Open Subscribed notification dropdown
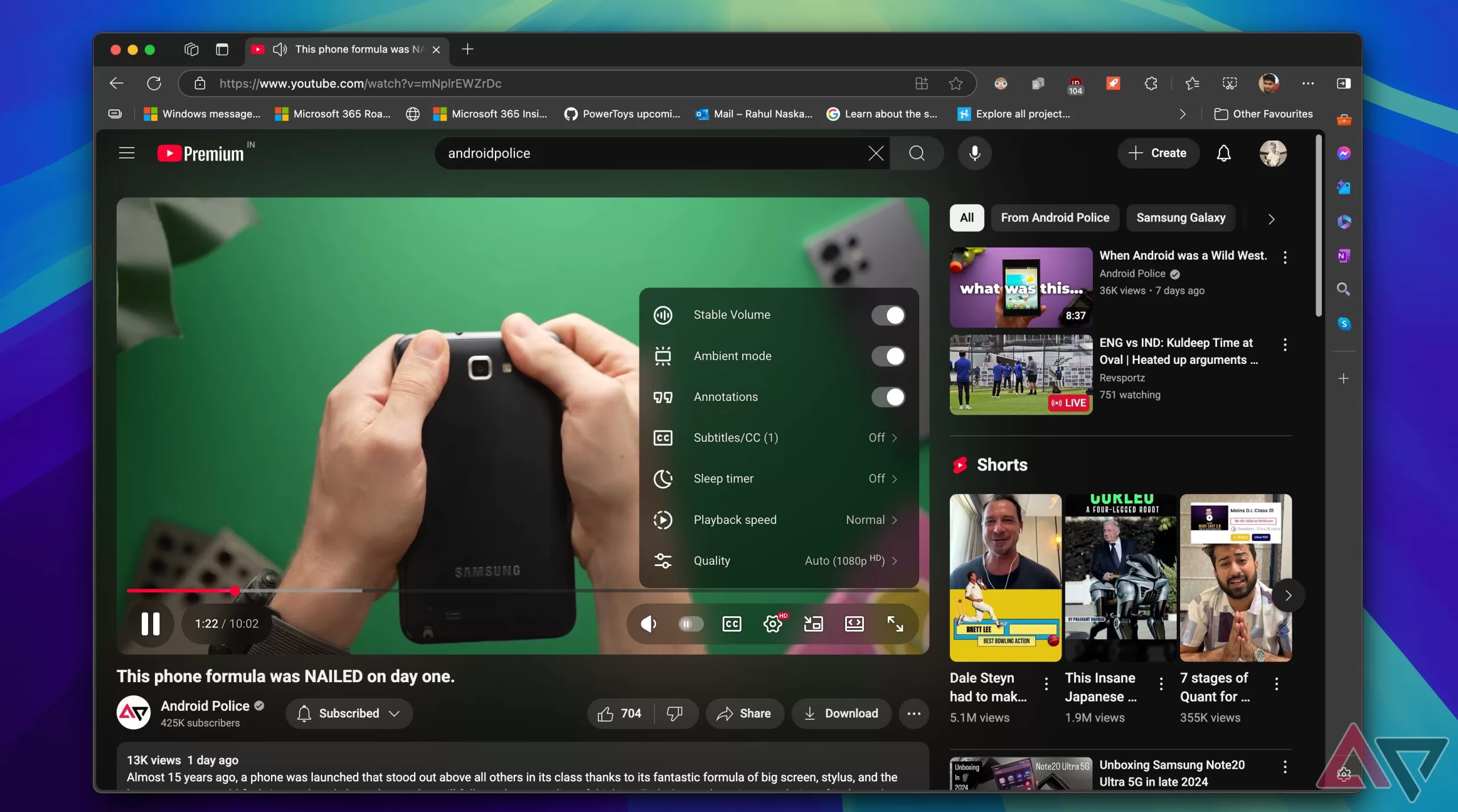 [x=349, y=713]
